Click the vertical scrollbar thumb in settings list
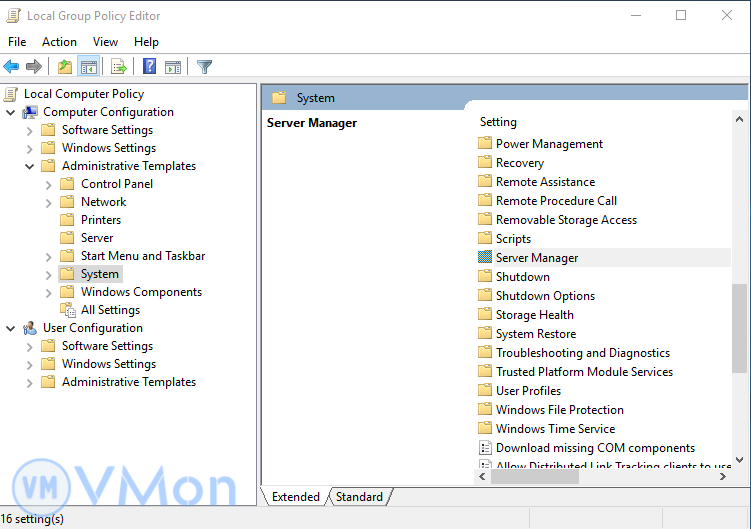Viewport: 751px width, 529px height. coord(740,330)
